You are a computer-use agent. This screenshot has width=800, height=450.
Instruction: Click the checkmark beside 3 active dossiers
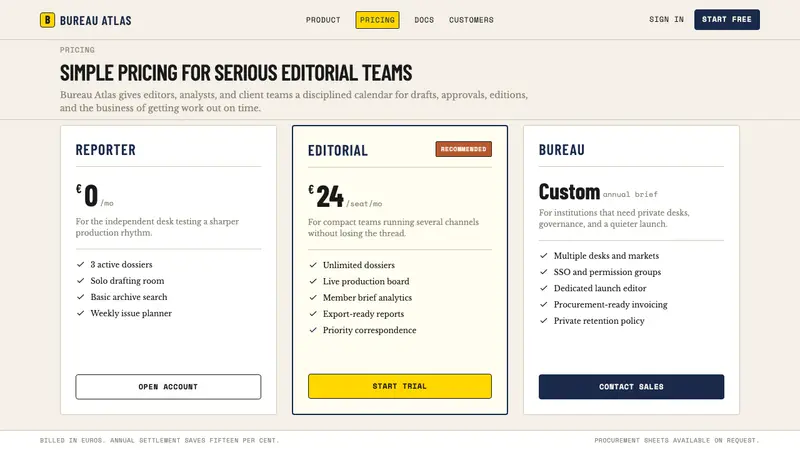pyautogui.click(x=80, y=264)
